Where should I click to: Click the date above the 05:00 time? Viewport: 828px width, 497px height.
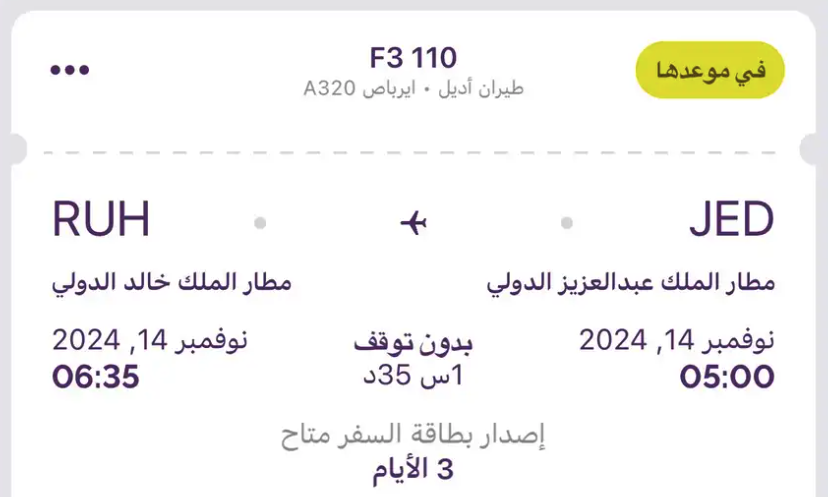(677, 340)
